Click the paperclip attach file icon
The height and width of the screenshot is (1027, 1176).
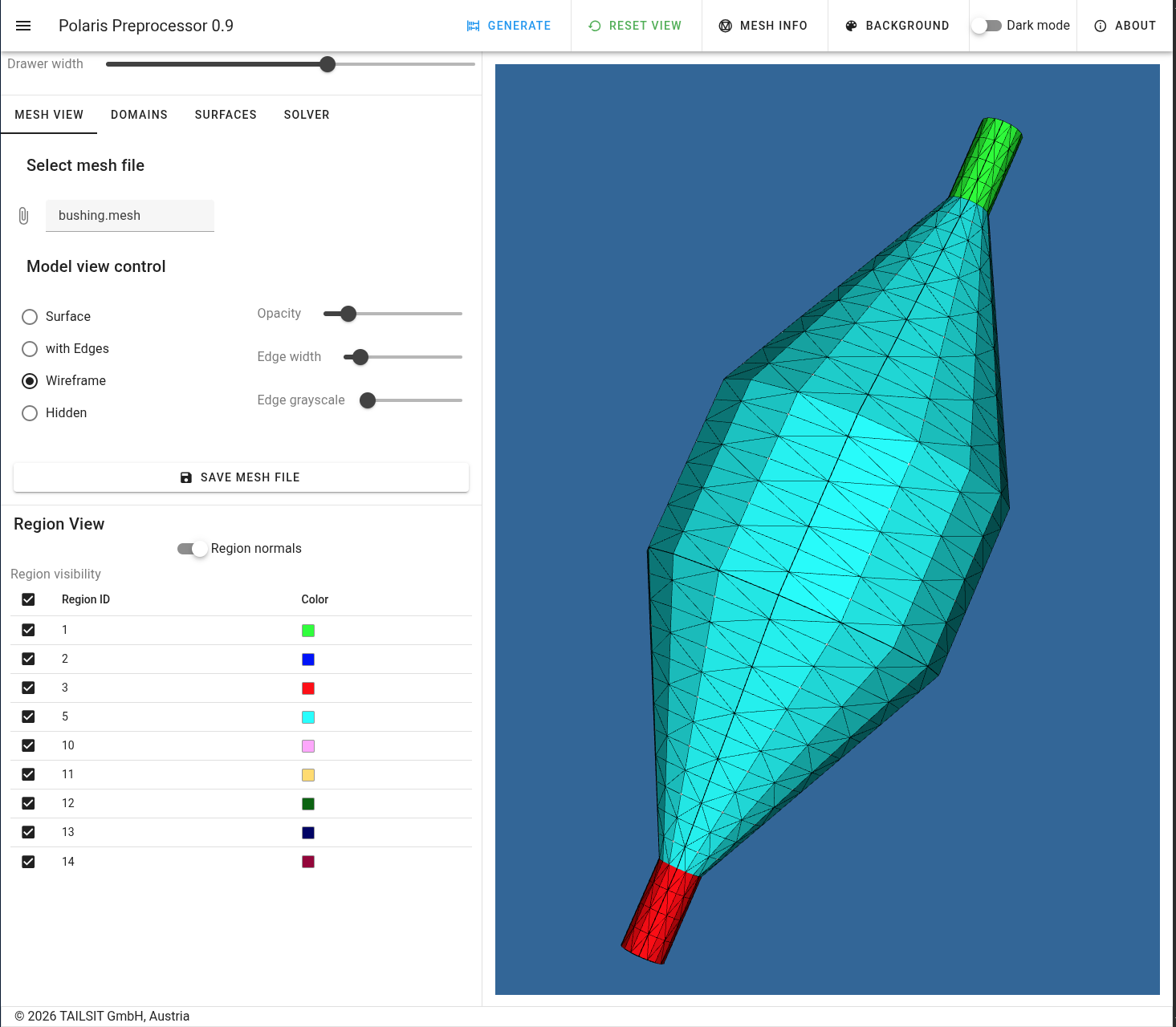(23, 216)
